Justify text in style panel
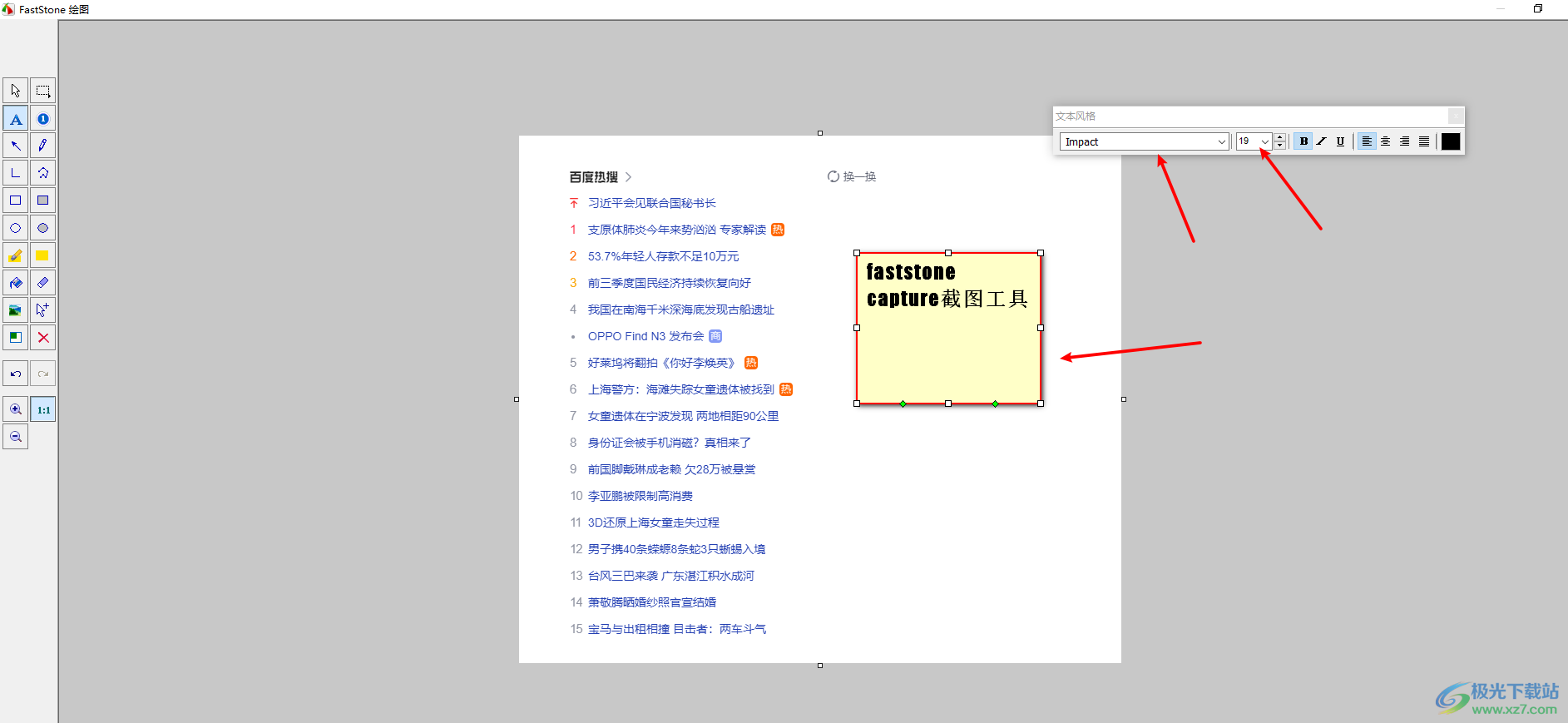This screenshot has height=723, width=1568. (1424, 141)
